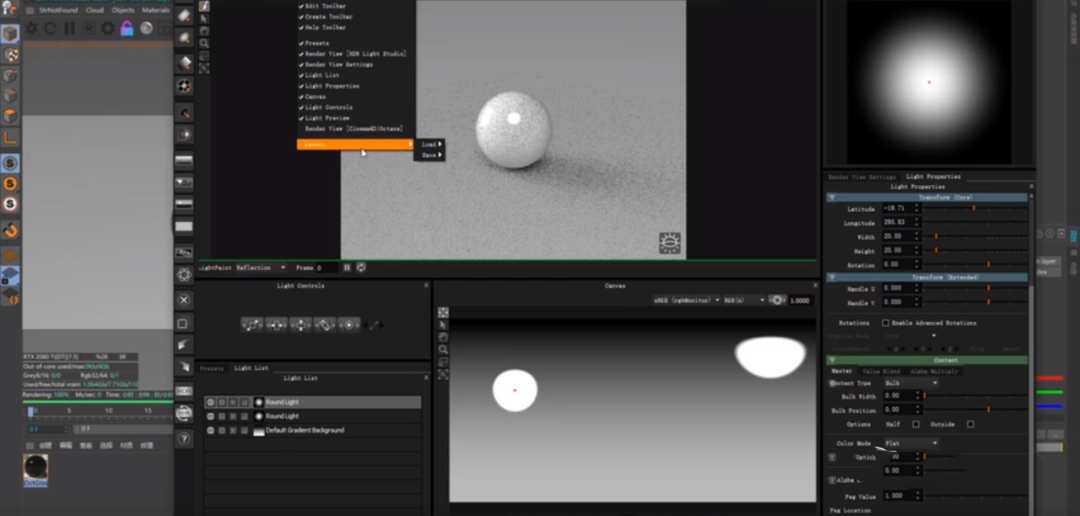Toggle visibility of Default Gradient Background
This screenshot has height=516, width=1080.
tap(210, 430)
